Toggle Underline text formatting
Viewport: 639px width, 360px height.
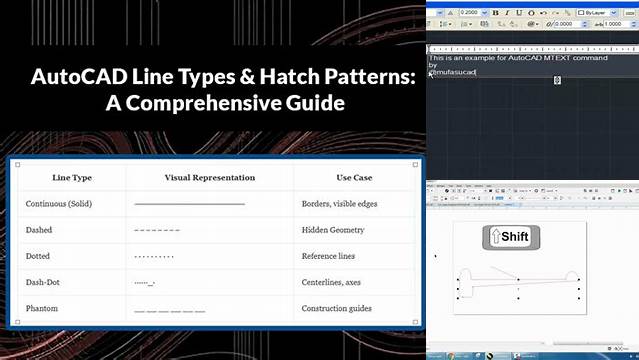(519, 13)
